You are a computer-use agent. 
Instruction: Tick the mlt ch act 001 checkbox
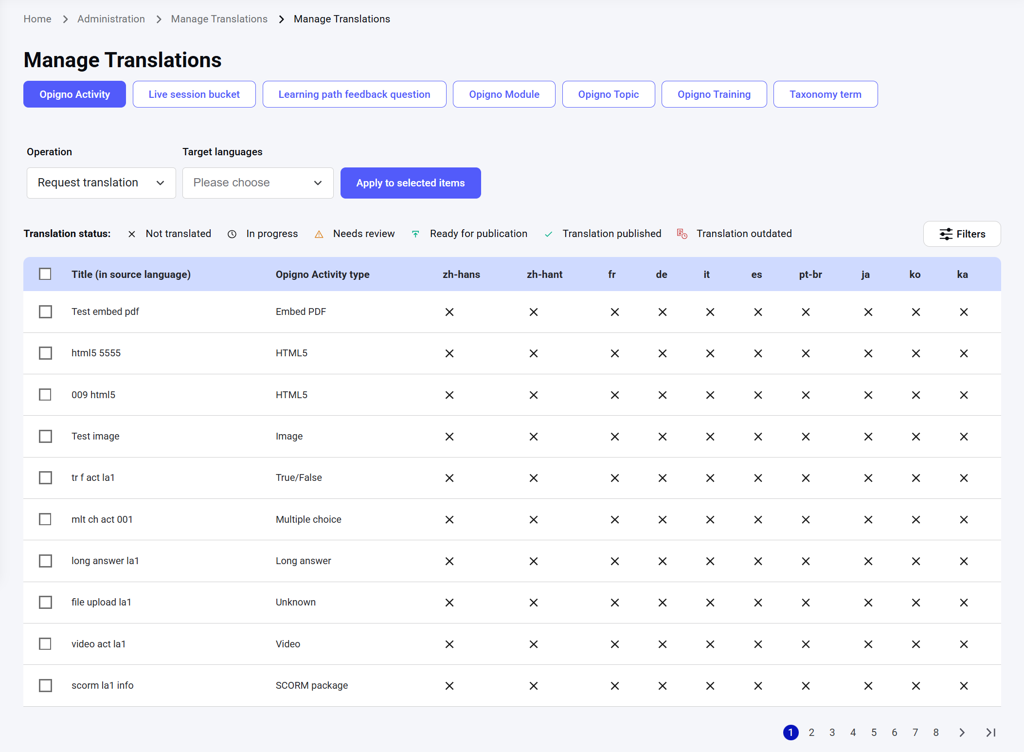tap(45, 520)
